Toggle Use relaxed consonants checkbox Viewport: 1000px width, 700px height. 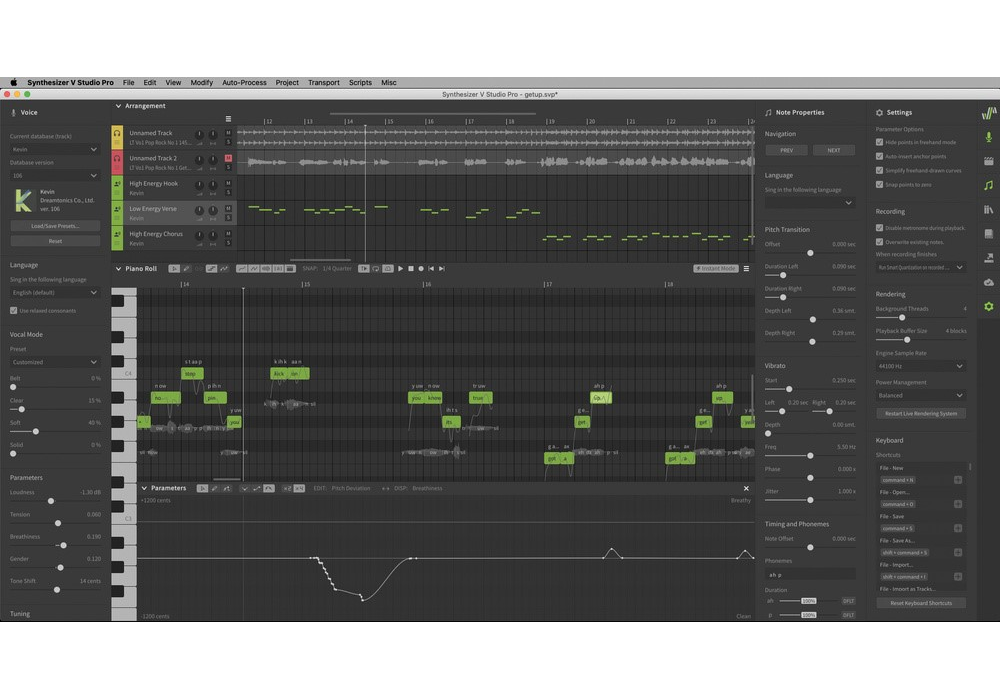pyautogui.click(x=13, y=310)
